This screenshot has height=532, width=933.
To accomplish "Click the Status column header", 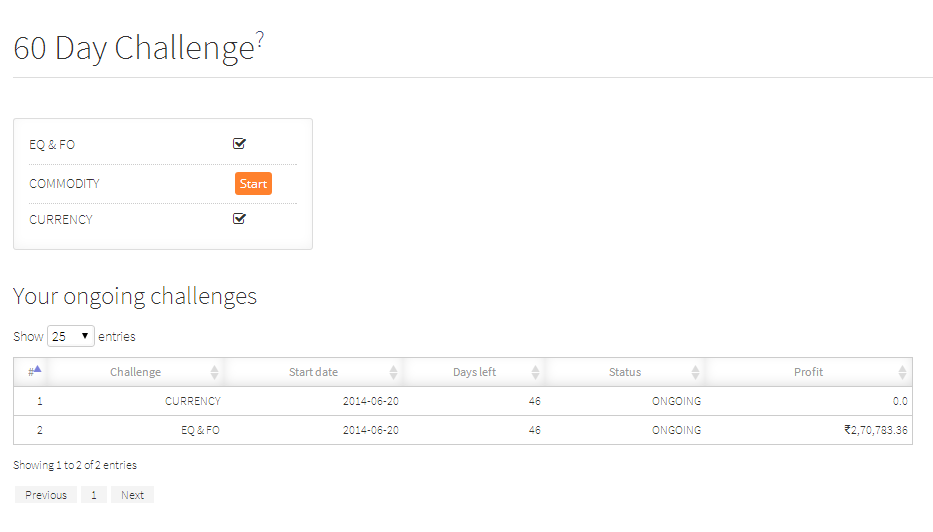I will click(625, 372).
